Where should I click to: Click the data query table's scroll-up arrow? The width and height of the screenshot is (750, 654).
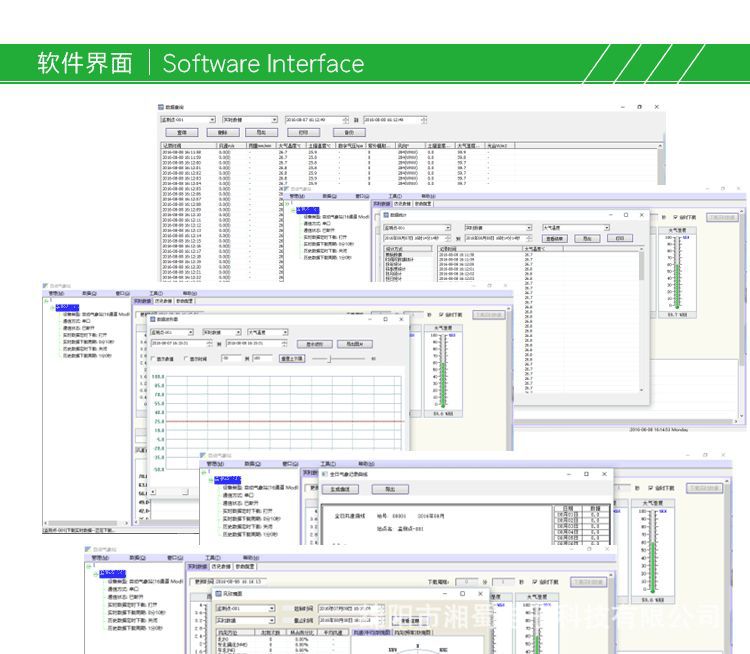point(661,145)
